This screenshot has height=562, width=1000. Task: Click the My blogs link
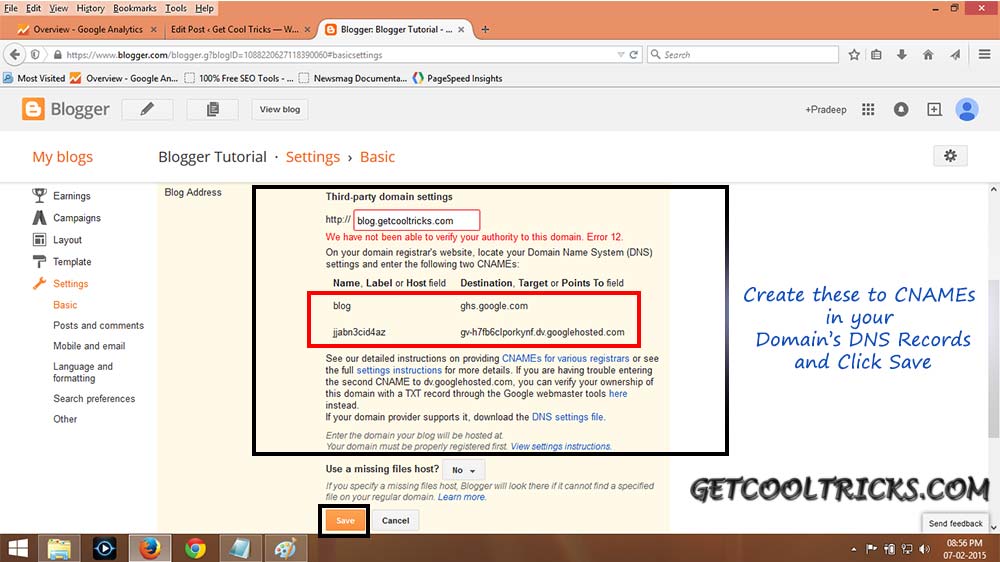[62, 157]
